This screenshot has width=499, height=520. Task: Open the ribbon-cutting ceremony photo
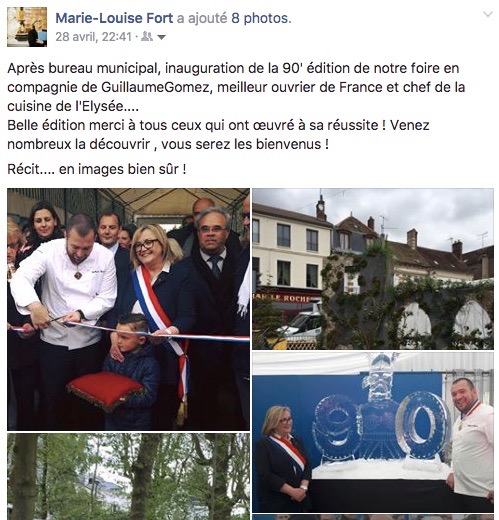click(x=128, y=309)
